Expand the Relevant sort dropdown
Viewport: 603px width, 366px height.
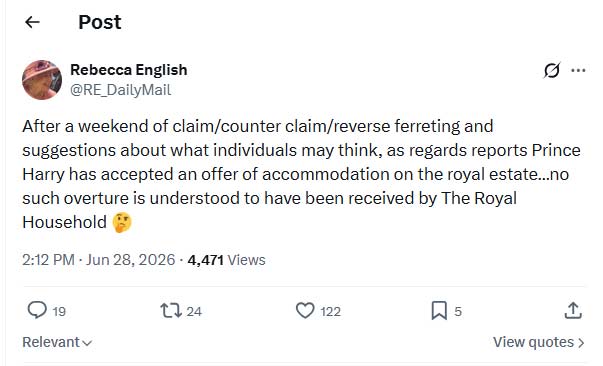point(57,342)
